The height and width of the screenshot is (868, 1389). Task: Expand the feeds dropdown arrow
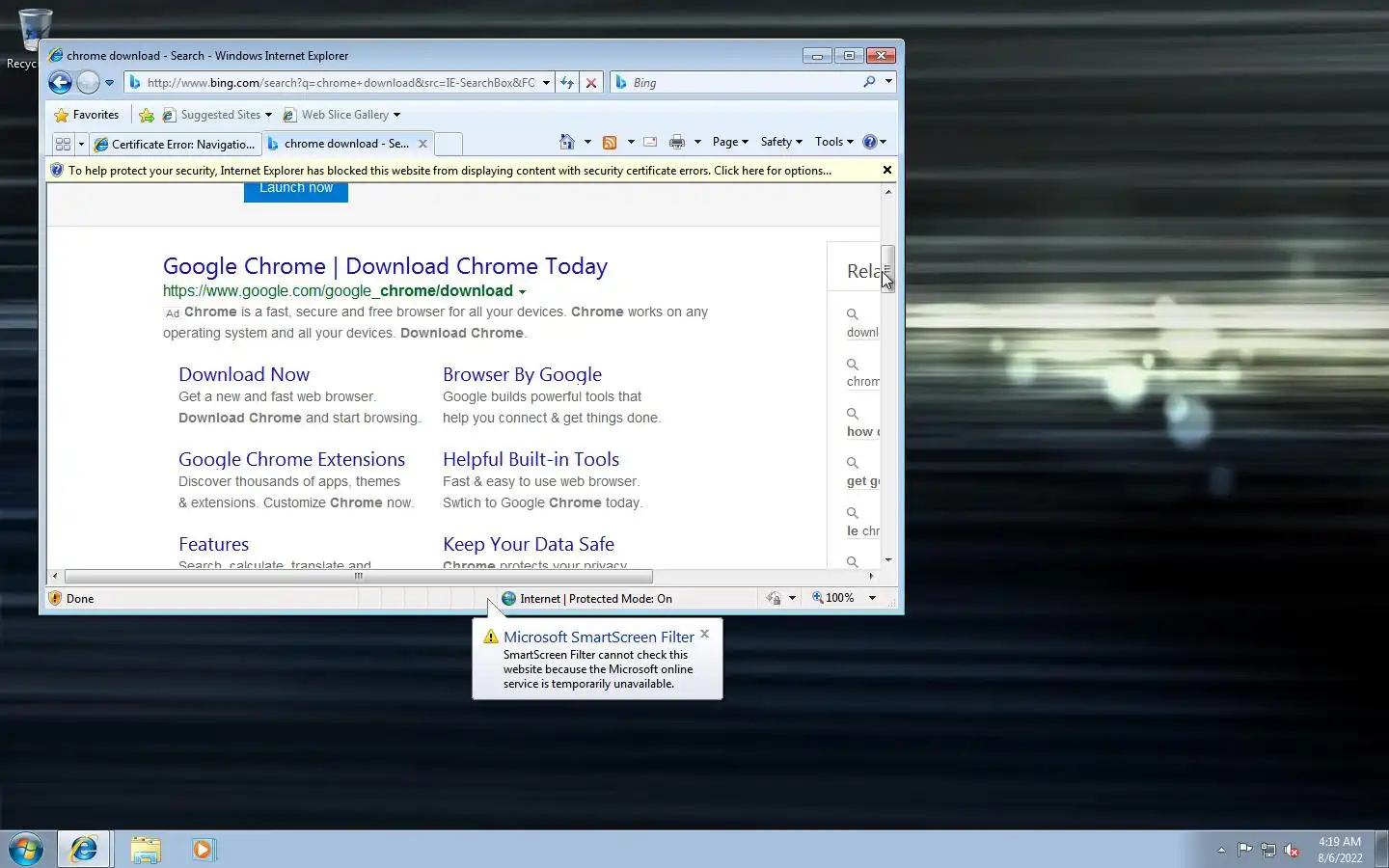point(631,142)
